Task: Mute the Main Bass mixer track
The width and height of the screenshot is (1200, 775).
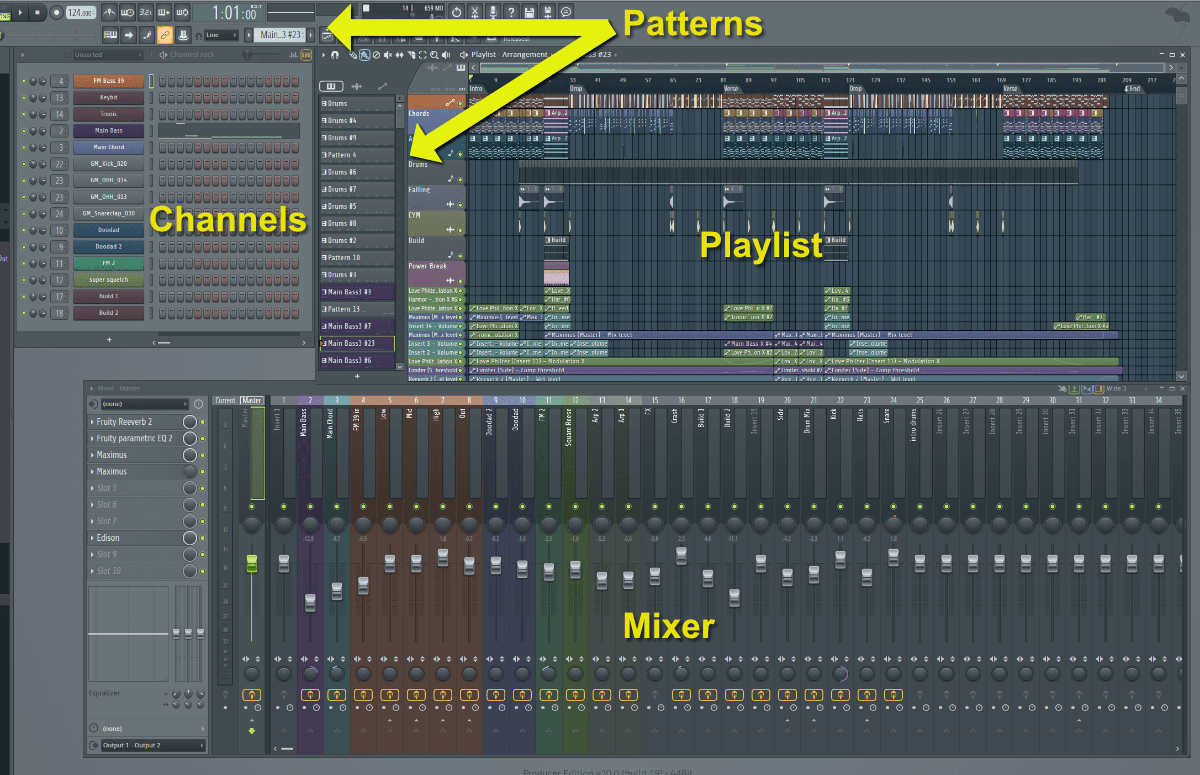Action: pos(310,507)
